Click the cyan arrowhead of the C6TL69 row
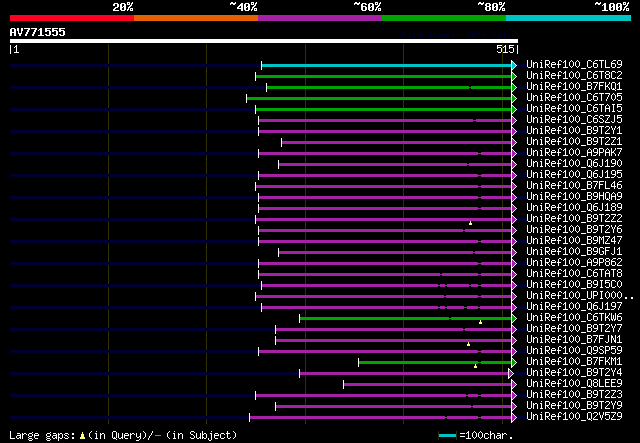 tap(514, 65)
